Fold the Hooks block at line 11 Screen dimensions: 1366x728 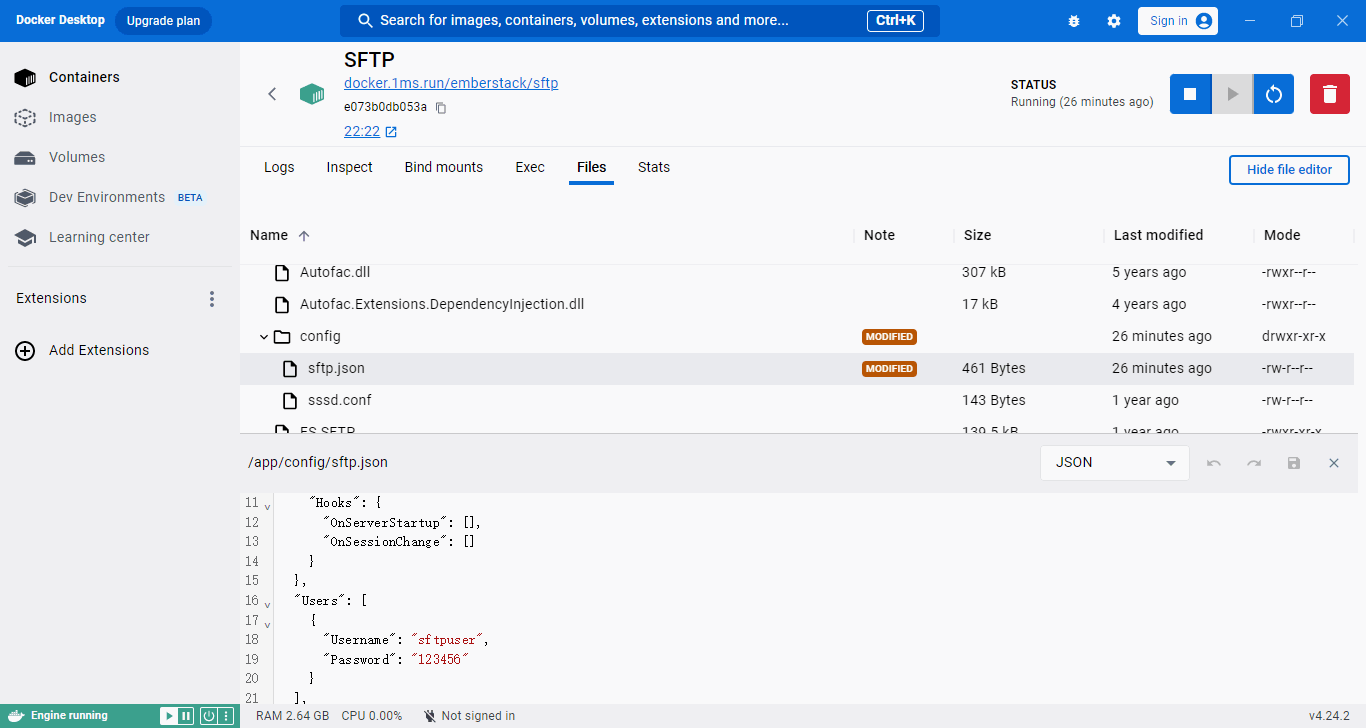point(267,506)
